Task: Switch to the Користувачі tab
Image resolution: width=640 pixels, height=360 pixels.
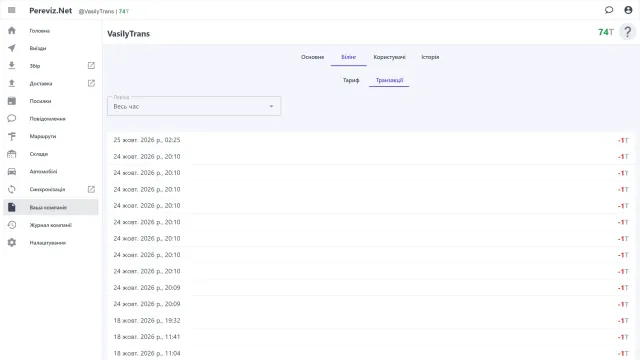Action: click(x=389, y=57)
